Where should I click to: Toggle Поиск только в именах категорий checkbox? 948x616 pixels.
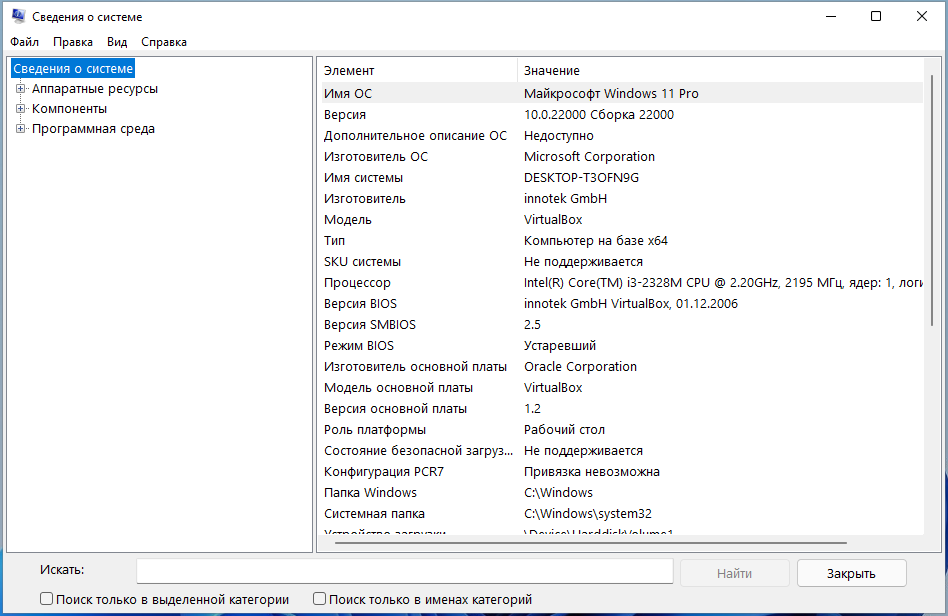point(320,599)
